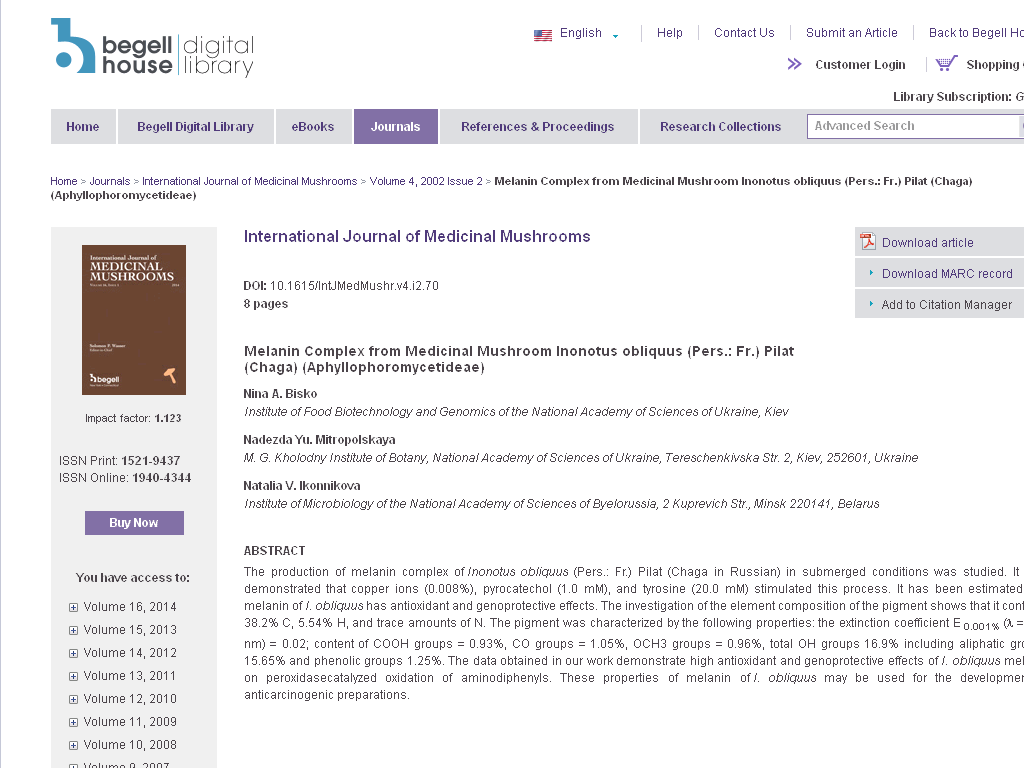Click the Download article button

click(939, 242)
